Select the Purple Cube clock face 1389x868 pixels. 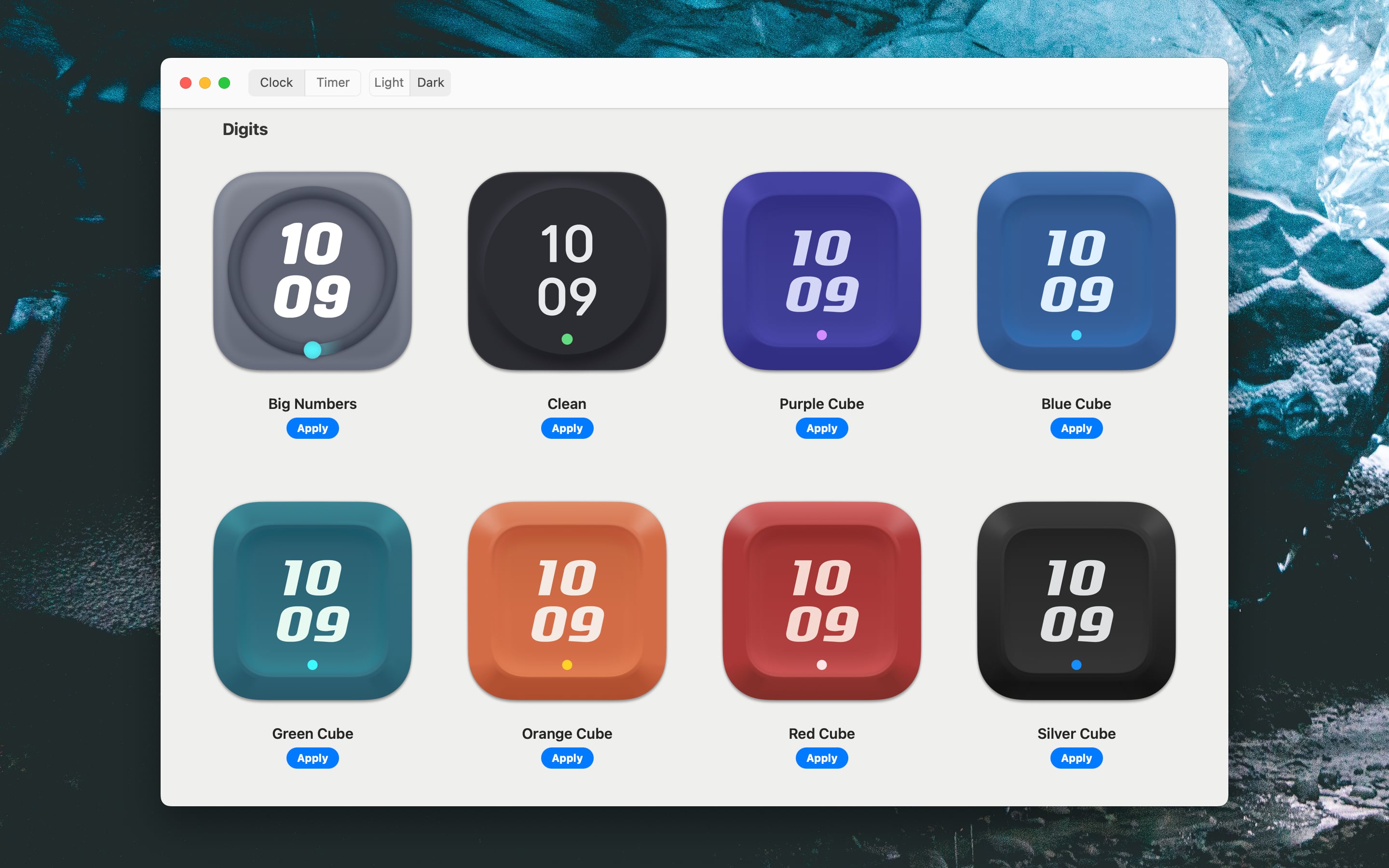(x=821, y=270)
